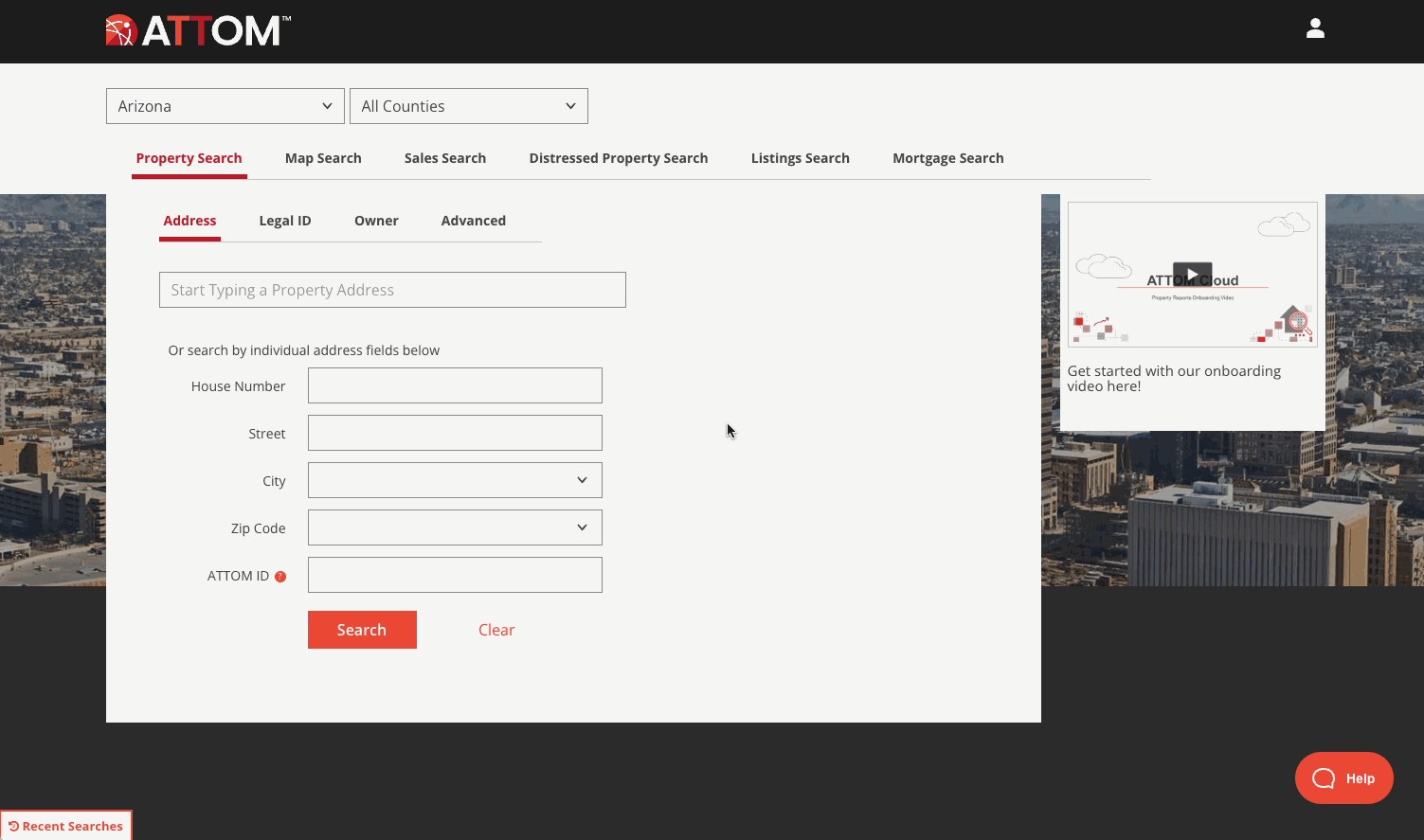
Task: Switch to Map Search tab
Action: pos(323,158)
